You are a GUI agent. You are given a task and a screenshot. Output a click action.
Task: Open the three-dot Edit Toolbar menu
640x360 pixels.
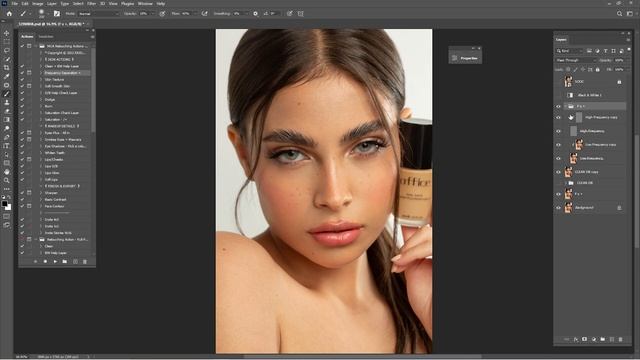coord(7,189)
